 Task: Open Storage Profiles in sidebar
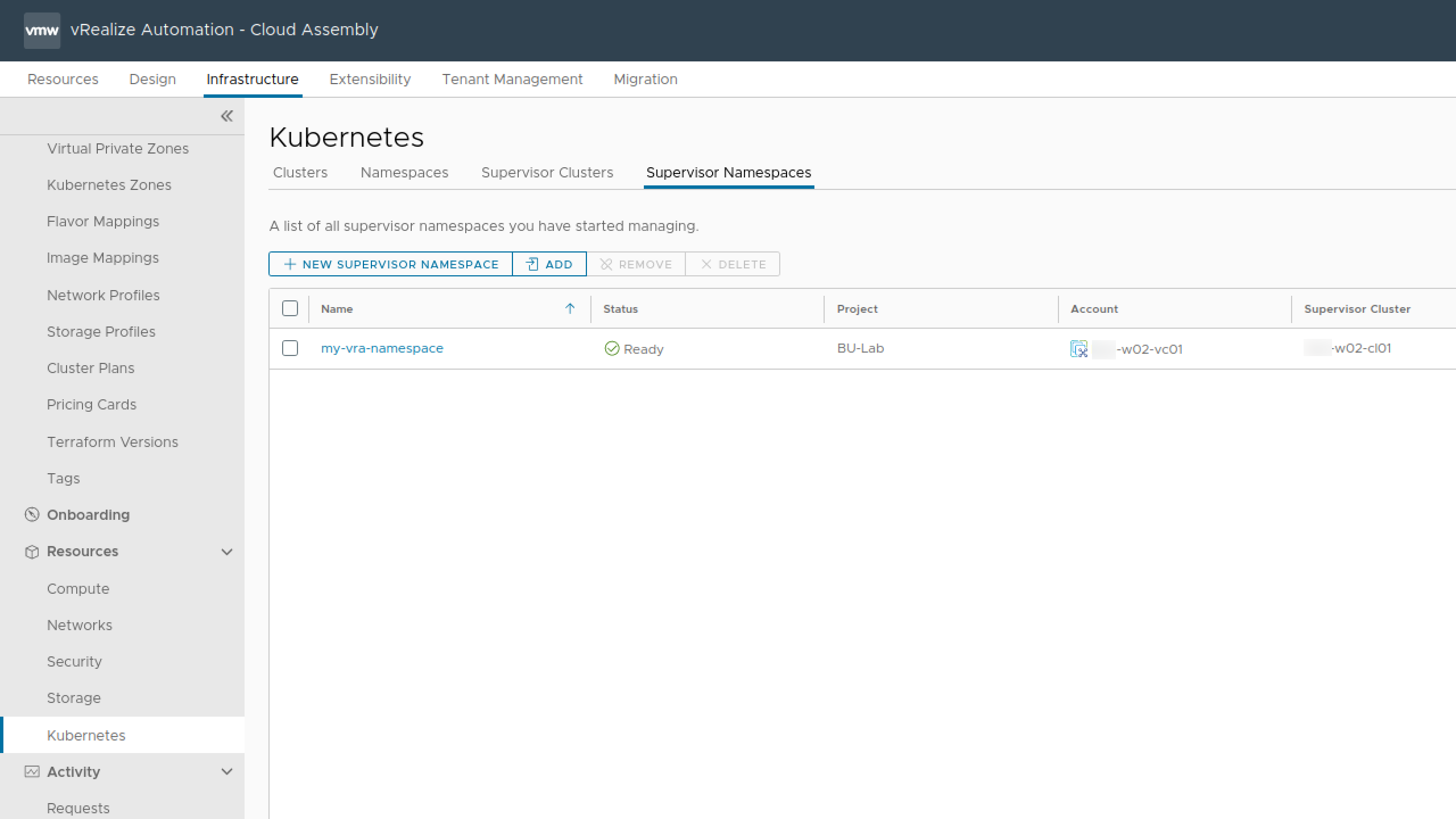pyautogui.click(x=101, y=332)
